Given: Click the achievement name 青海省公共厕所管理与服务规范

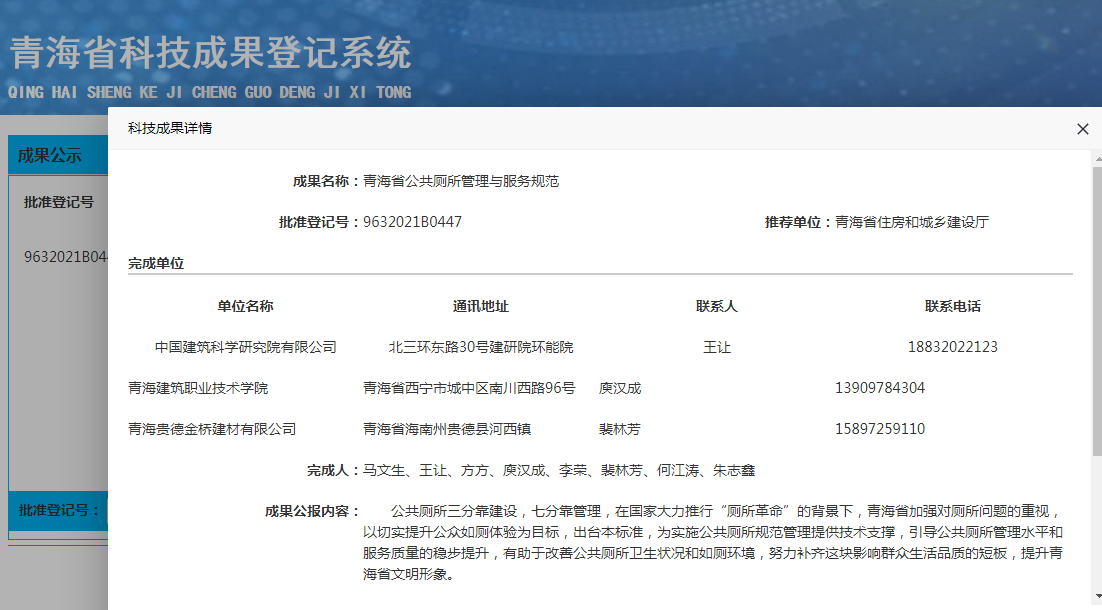Looking at the screenshot, I should click(461, 181).
